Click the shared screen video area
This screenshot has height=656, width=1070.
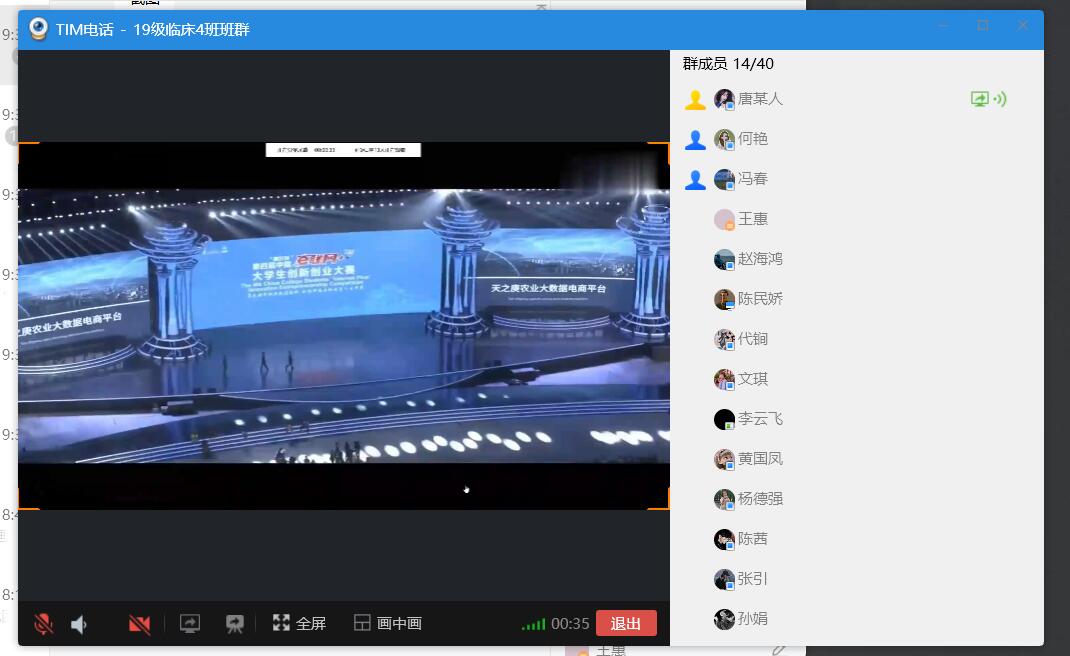343,325
